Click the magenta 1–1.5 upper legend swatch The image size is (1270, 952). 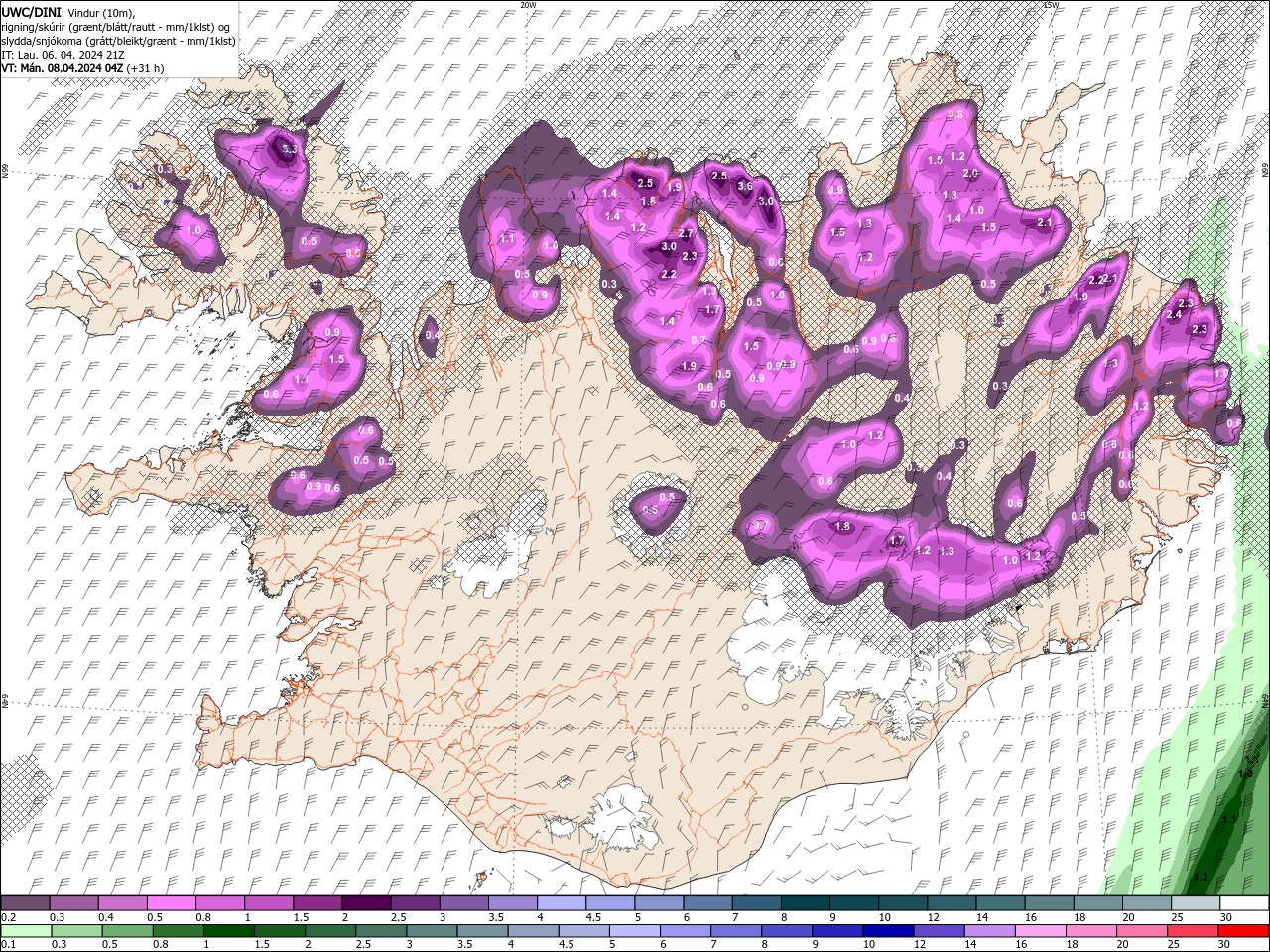tap(269, 903)
